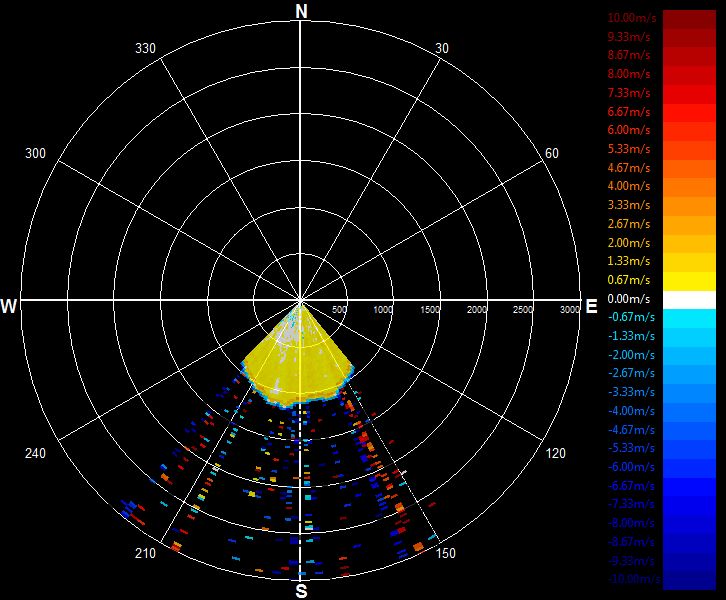726x600 pixels.
Task: Click the W compass label
Action: pyautogui.click(x=9, y=306)
